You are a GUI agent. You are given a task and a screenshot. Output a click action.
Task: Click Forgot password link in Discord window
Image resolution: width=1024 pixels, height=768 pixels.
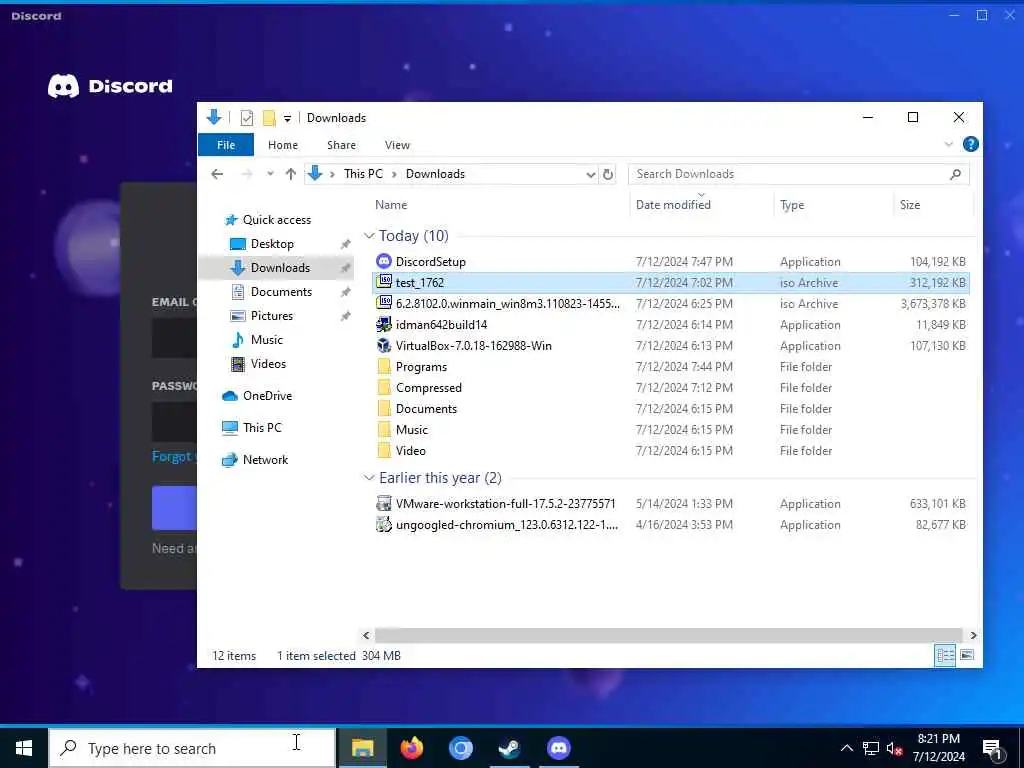[173, 456]
